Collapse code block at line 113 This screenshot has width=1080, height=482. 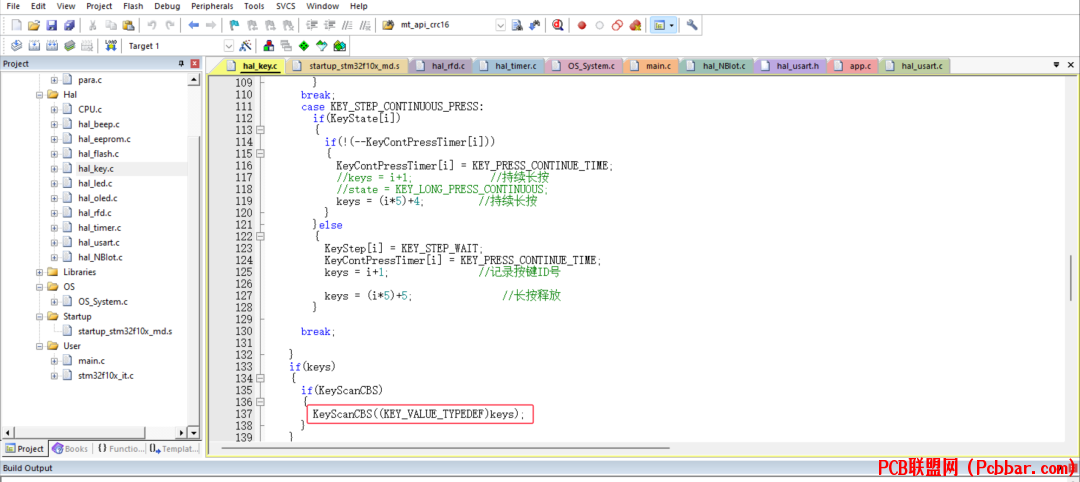[260, 130]
